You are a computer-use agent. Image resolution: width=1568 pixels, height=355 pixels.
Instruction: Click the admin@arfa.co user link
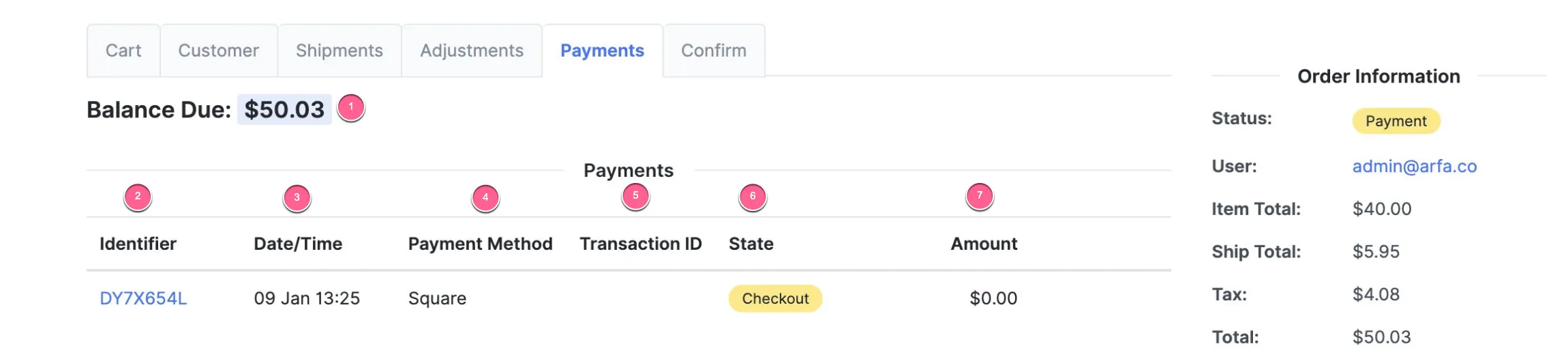(x=1415, y=166)
